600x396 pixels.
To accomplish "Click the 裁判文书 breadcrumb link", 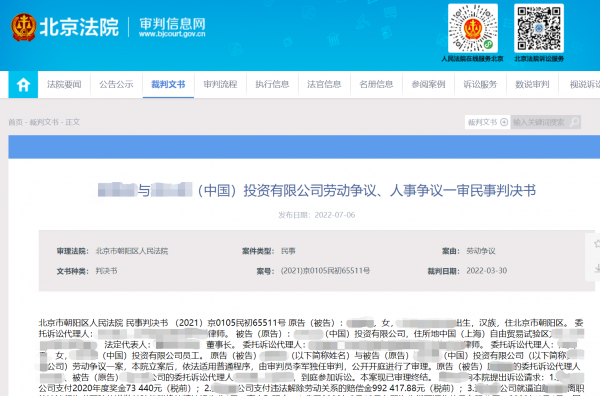I will point(44,122).
